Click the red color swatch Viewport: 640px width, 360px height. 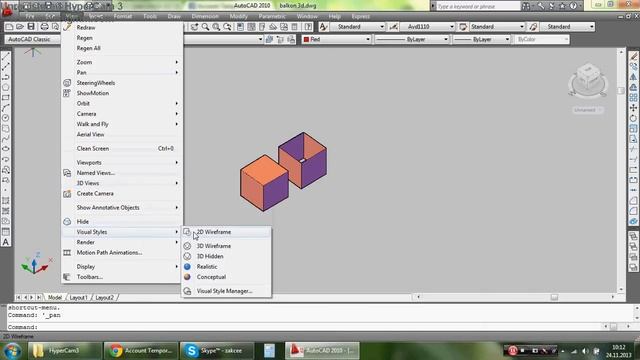pyautogui.click(x=306, y=40)
